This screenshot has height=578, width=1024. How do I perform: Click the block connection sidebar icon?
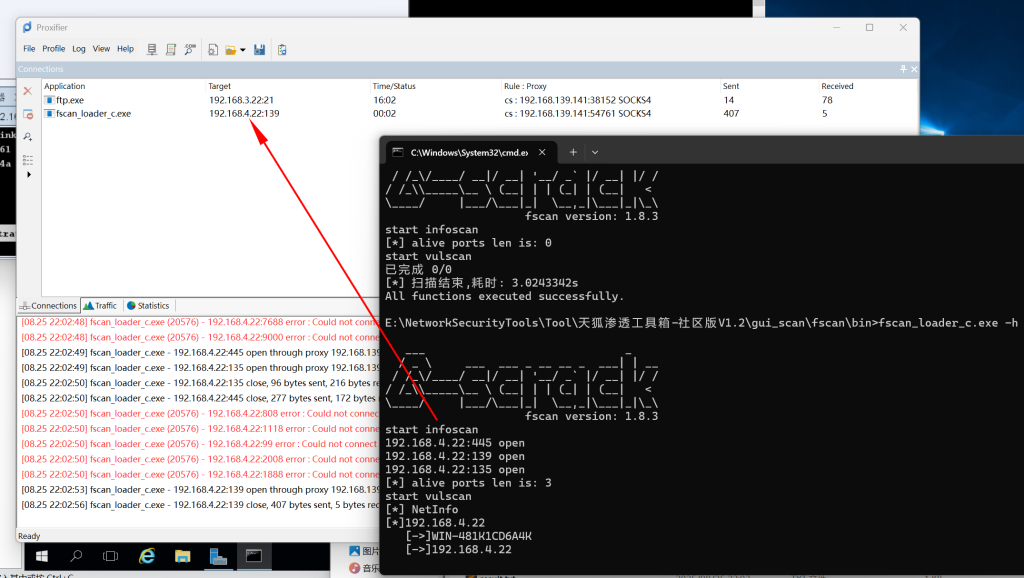click(28, 114)
